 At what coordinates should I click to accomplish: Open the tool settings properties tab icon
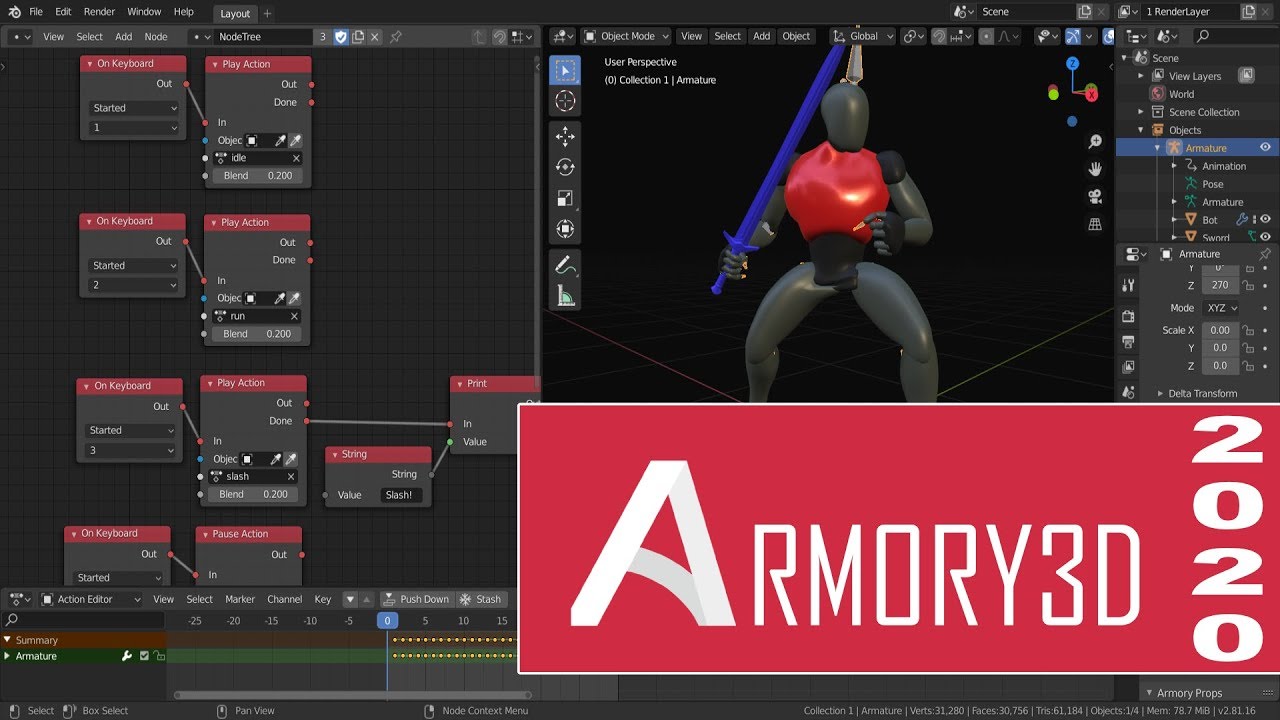tap(1128, 285)
